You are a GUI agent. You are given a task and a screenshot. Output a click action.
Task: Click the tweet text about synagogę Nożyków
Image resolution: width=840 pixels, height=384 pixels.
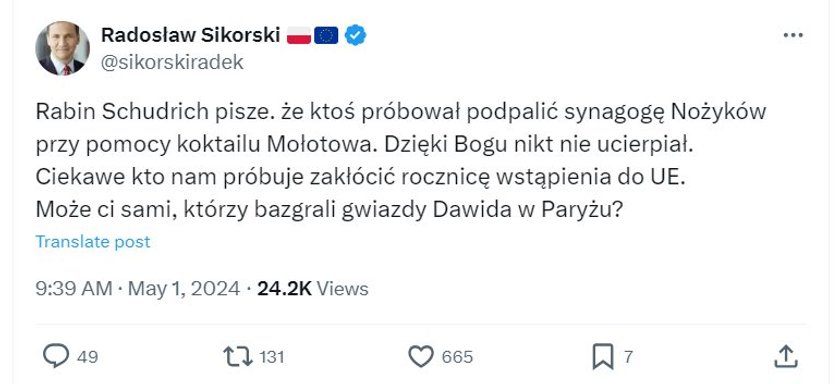pos(401,161)
